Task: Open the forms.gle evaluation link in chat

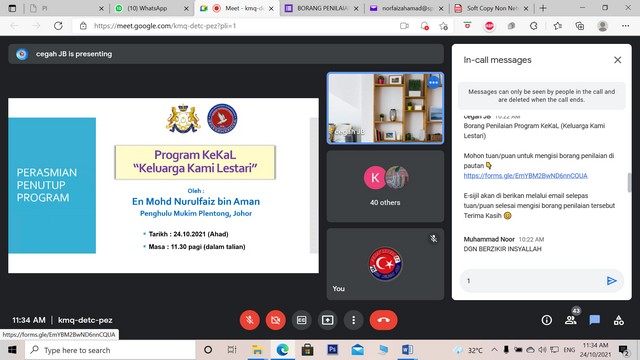Action: click(x=525, y=176)
